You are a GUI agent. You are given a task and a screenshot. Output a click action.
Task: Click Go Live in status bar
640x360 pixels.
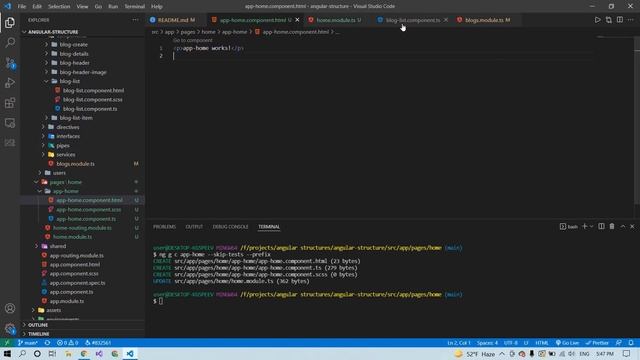[567, 342]
